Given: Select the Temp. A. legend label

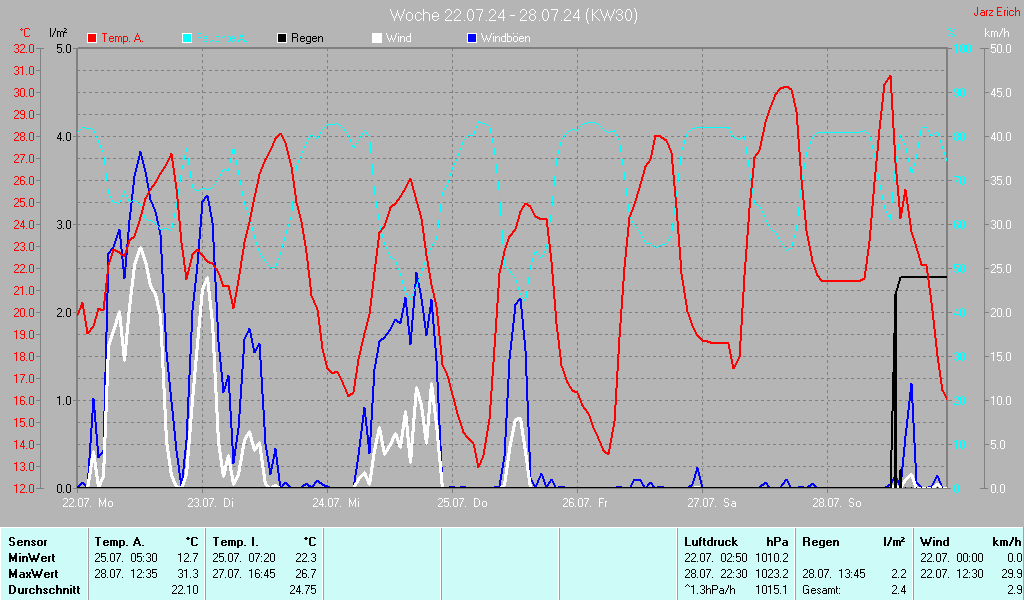Looking at the screenshot, I should click(x=122, y=38).
